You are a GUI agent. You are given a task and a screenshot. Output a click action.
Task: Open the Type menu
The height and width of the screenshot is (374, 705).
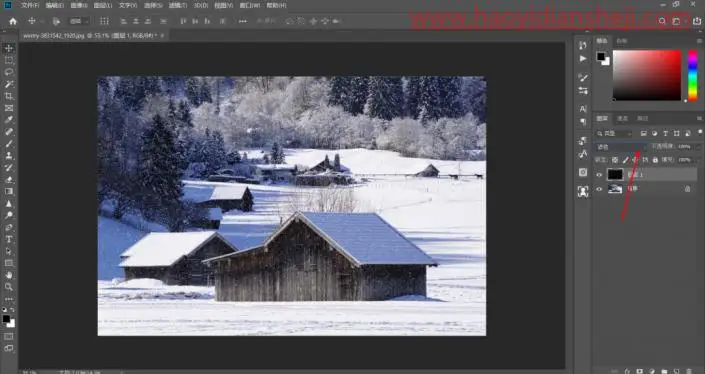[x=128, y=5]
